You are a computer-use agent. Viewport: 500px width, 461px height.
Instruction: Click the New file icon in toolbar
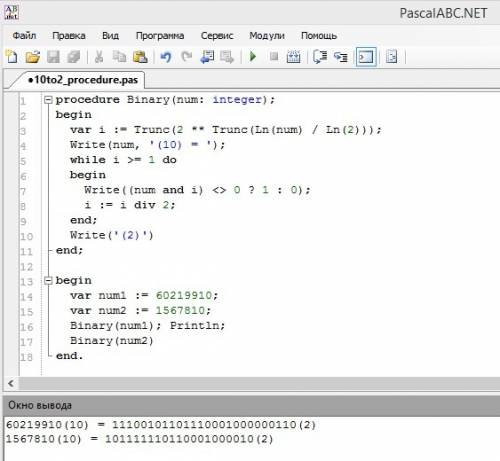(12, 57)
